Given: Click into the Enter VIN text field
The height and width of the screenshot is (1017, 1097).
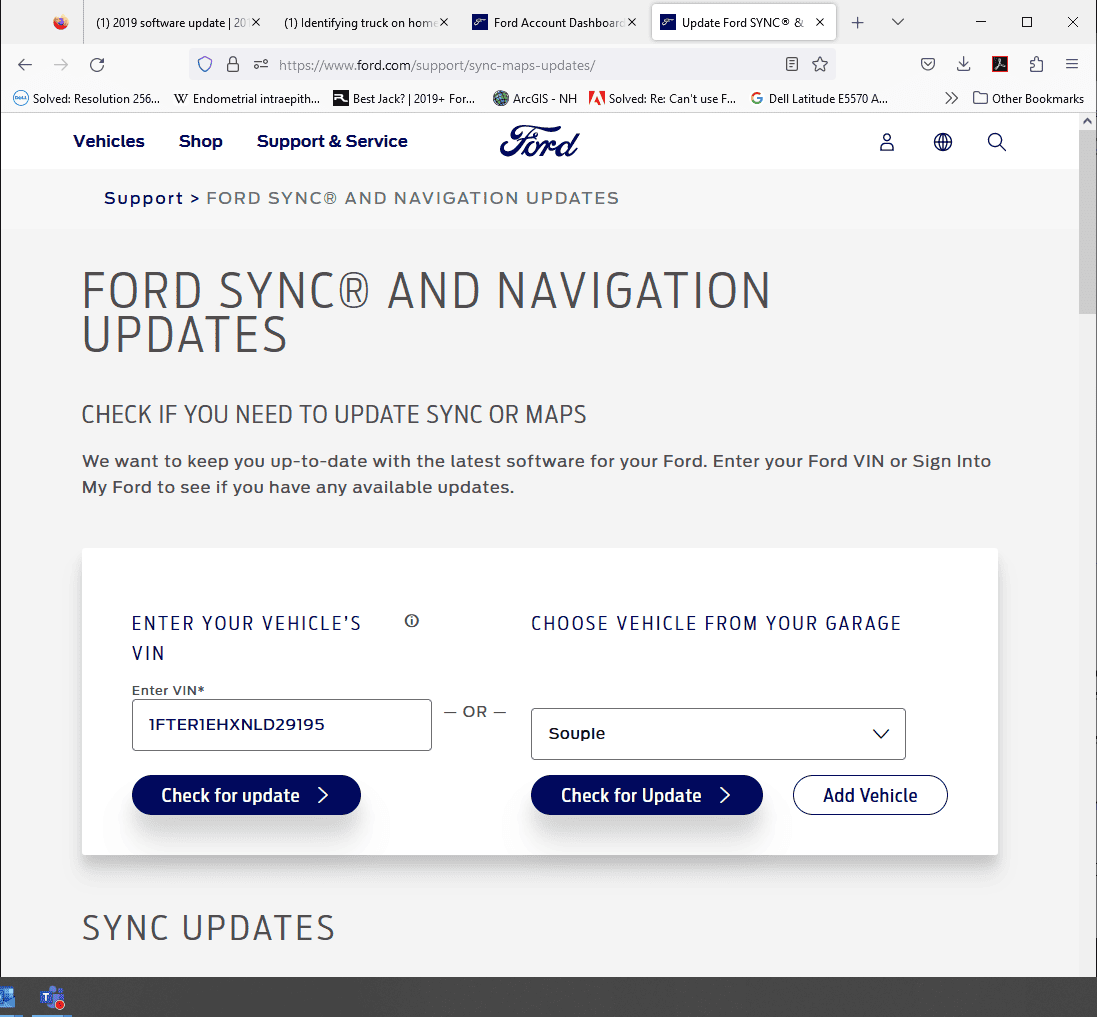Looking at the screenshot, I should coord(281,725).
